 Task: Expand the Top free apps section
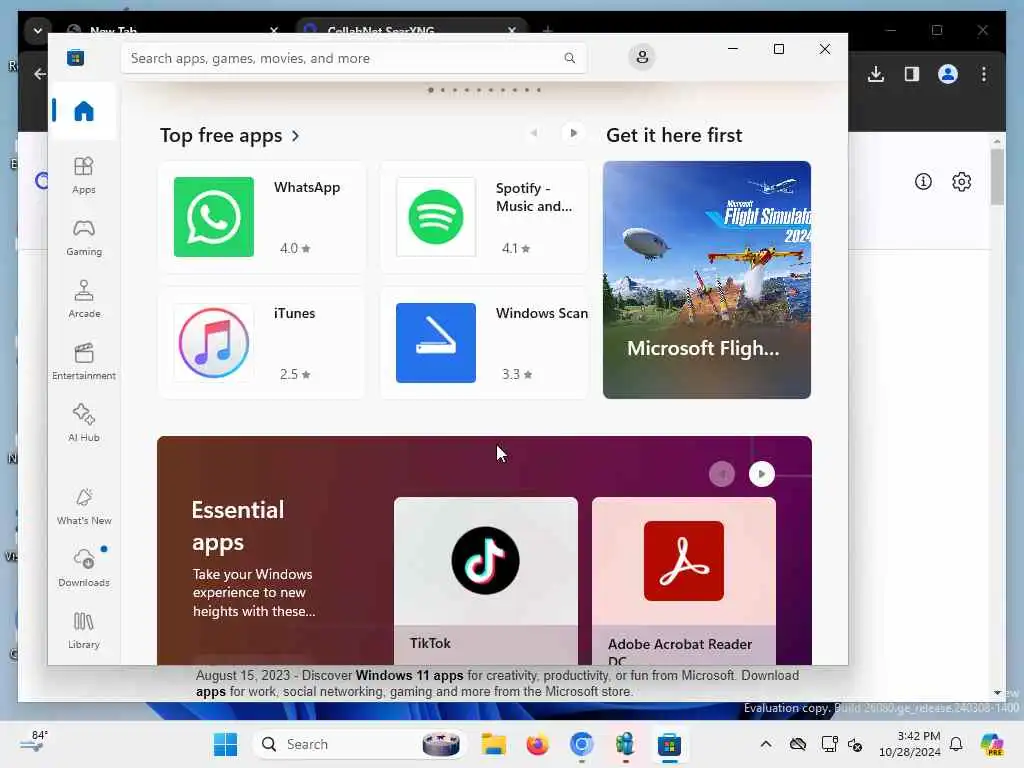[229, 135]
